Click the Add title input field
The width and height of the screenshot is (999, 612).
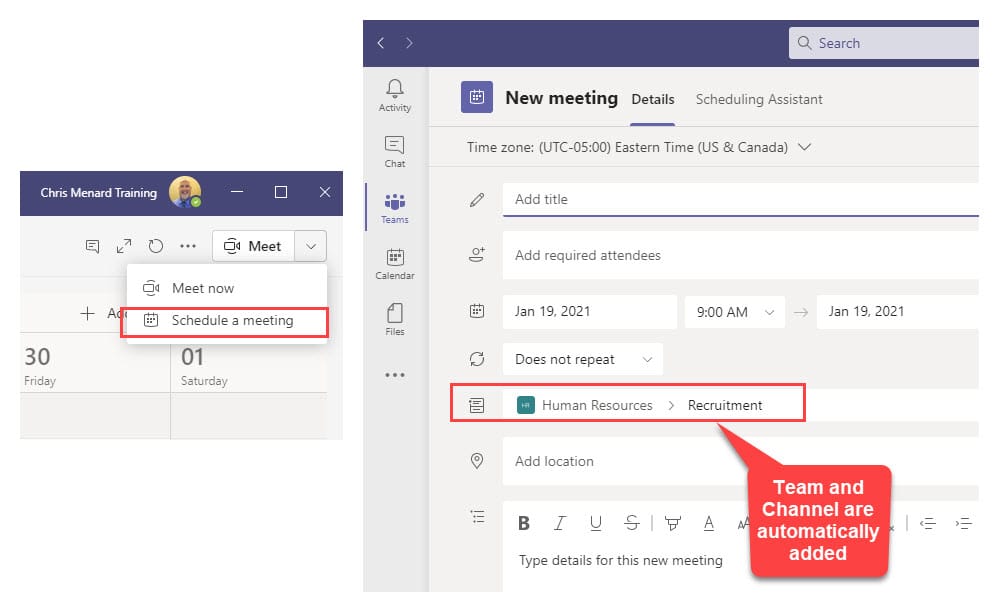tap(740, 199)
